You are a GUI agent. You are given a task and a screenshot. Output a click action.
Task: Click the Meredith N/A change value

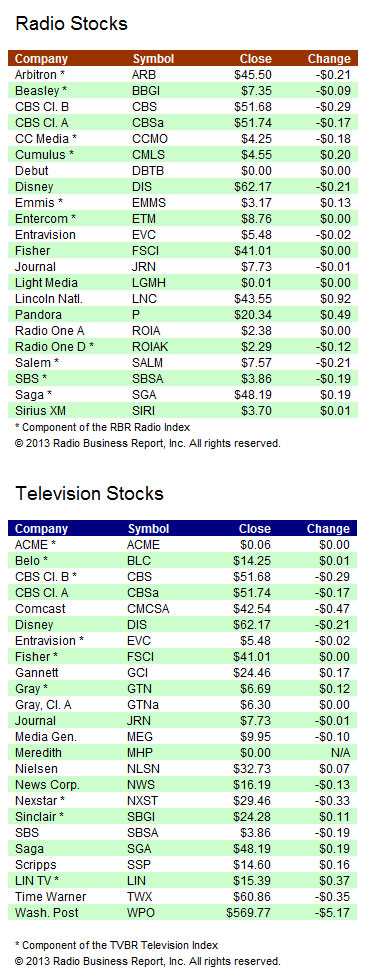click(340, 752)
